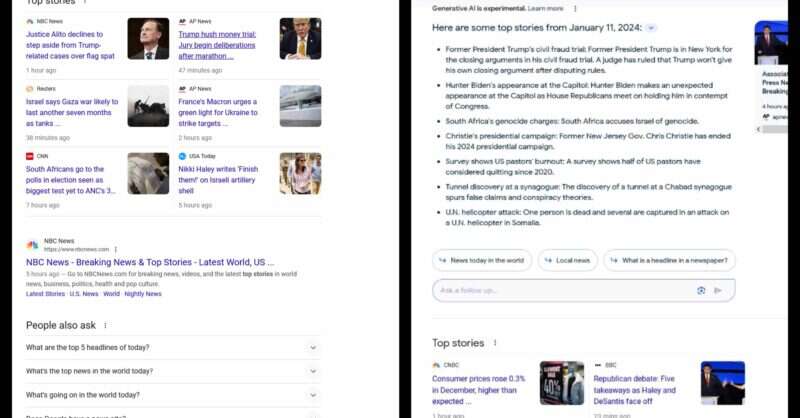The height and width of the screenshot is (418, 800).
Task: Click 'What is a headline in a newspaper?' chip
Action: pyautogui.click(x=669, y=260)
